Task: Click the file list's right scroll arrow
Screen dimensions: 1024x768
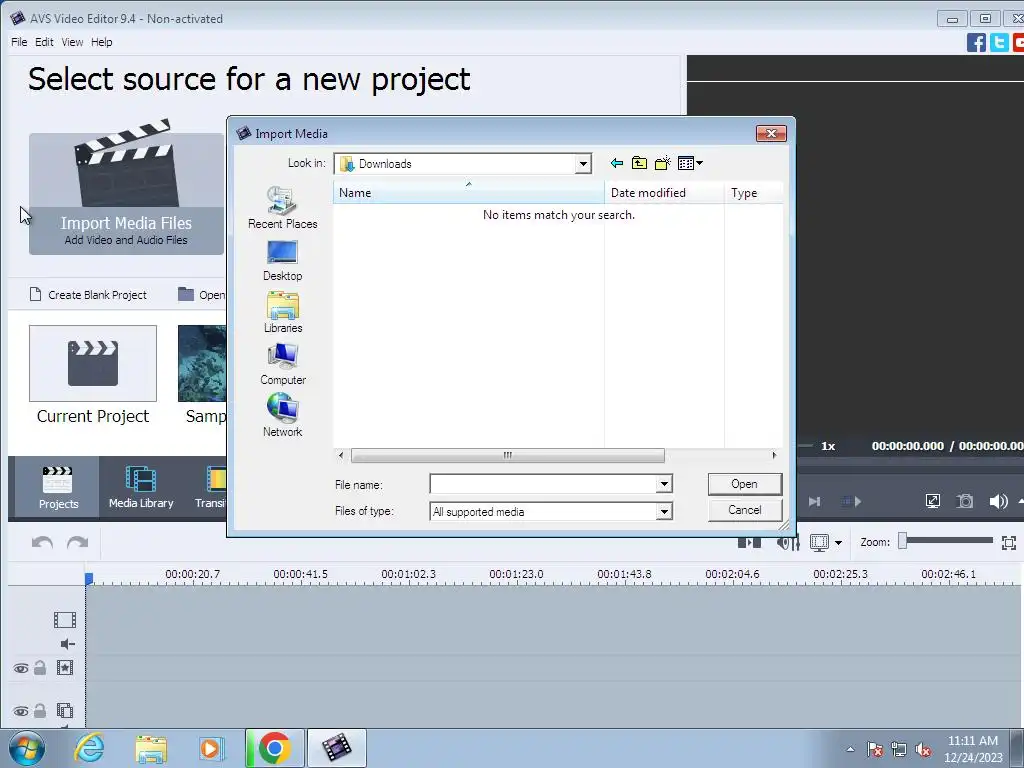Action: tap(774, 455)
